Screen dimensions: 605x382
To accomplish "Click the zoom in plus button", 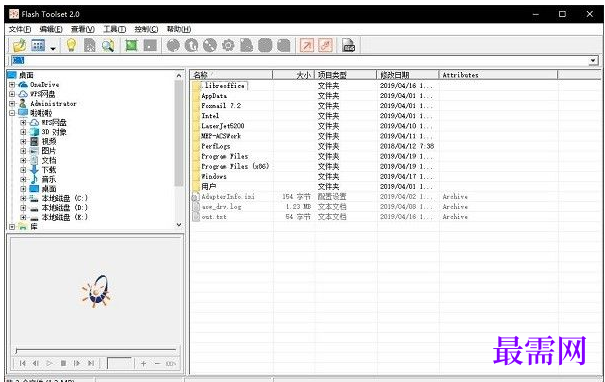I will (144, 363).
